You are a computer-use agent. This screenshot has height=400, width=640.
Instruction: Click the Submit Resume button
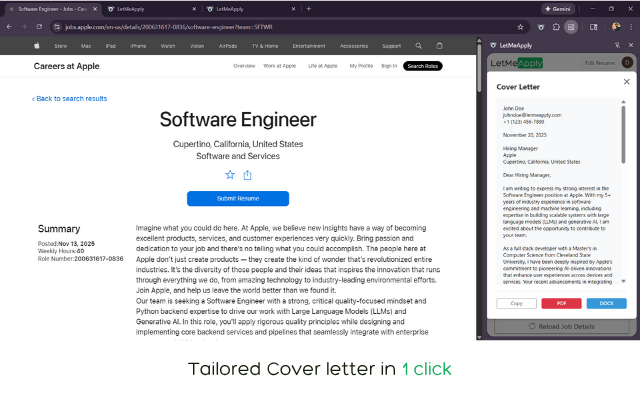click(x=238, y=198)
